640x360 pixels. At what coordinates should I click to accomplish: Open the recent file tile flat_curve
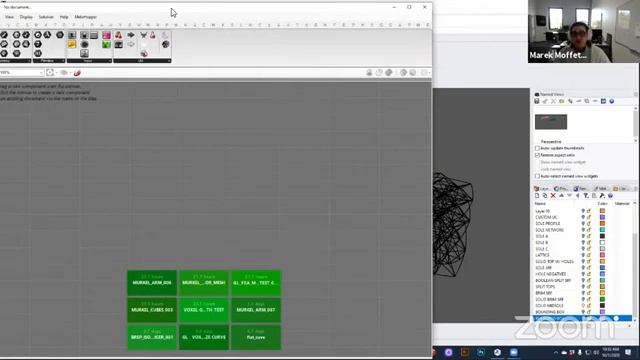[256, 337]
